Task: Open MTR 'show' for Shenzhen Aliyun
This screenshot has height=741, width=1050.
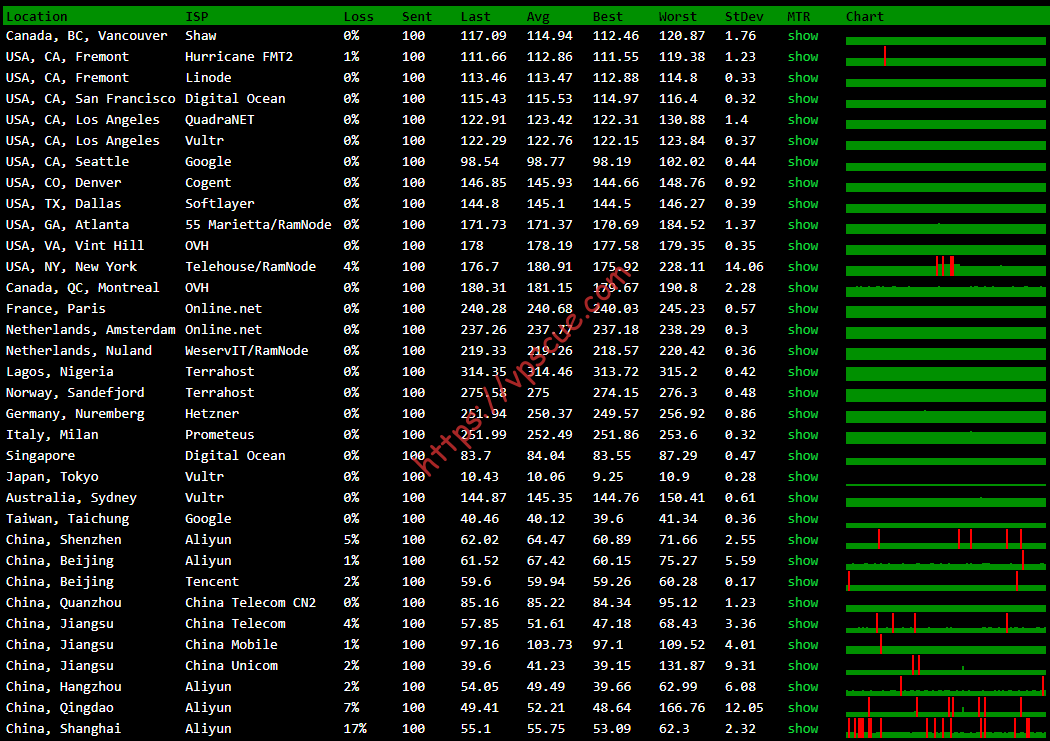Action: tap(803, 540)
